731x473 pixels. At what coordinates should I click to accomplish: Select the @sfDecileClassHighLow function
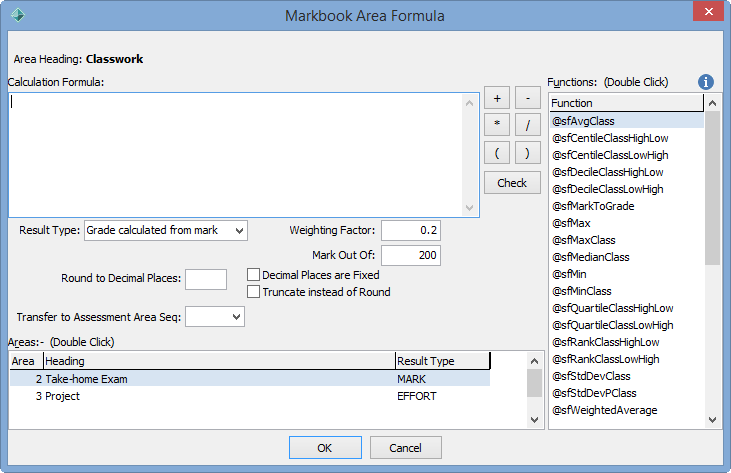click(x=627, y=172)
